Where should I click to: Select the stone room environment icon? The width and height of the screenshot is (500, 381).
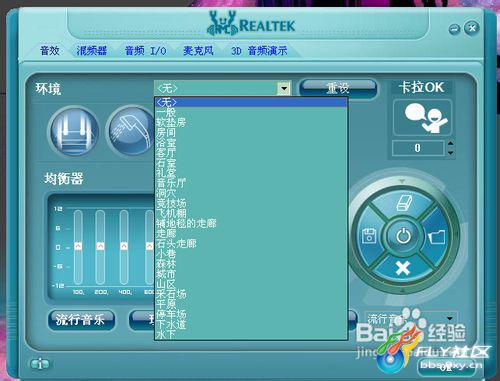(x=74, y=131)
